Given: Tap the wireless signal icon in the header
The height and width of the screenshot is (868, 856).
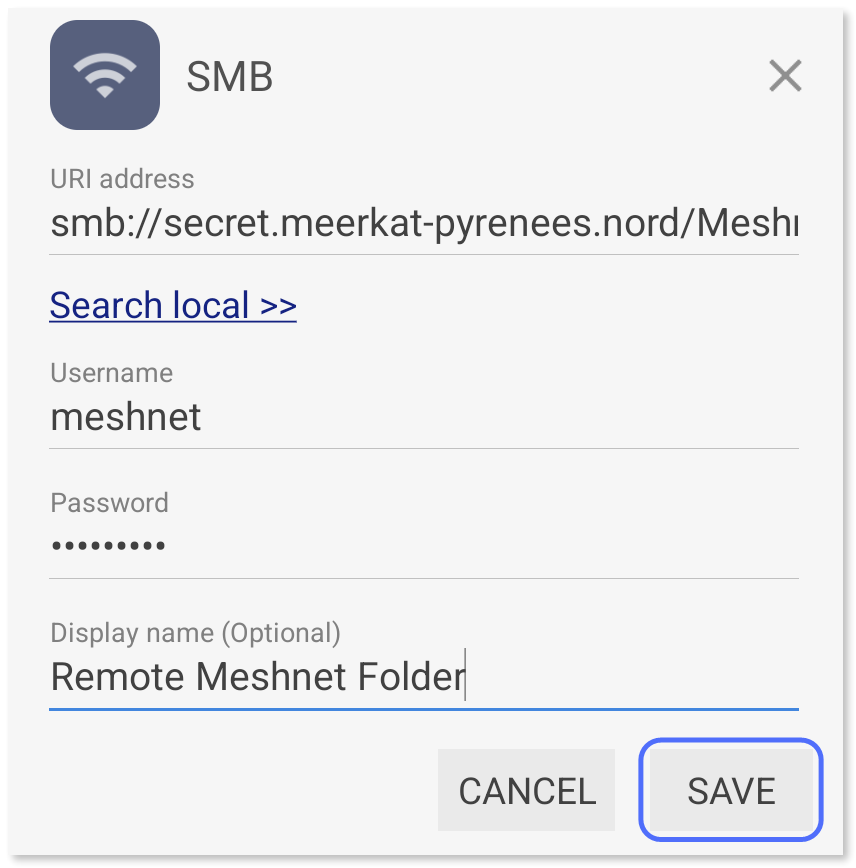Looking at the screenshot, I should pos(104,75).
